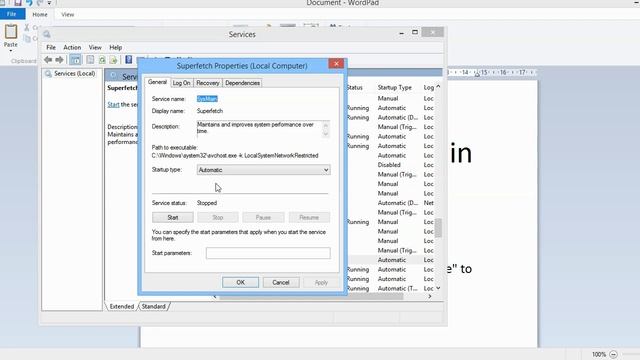Click the Cut scissors icon in WordPad
Image resolution: width=640 pixels, height=360 pixels.
pyautogui.click(x=27, y=27)
